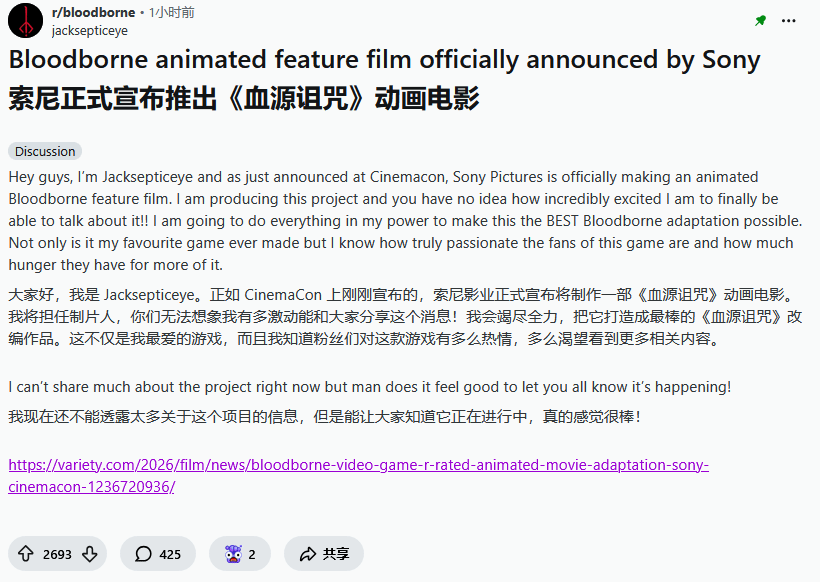The width and height of the screenshot is (820, 582).
Task: Click the award count number 2
Action: tap(252, 554)
